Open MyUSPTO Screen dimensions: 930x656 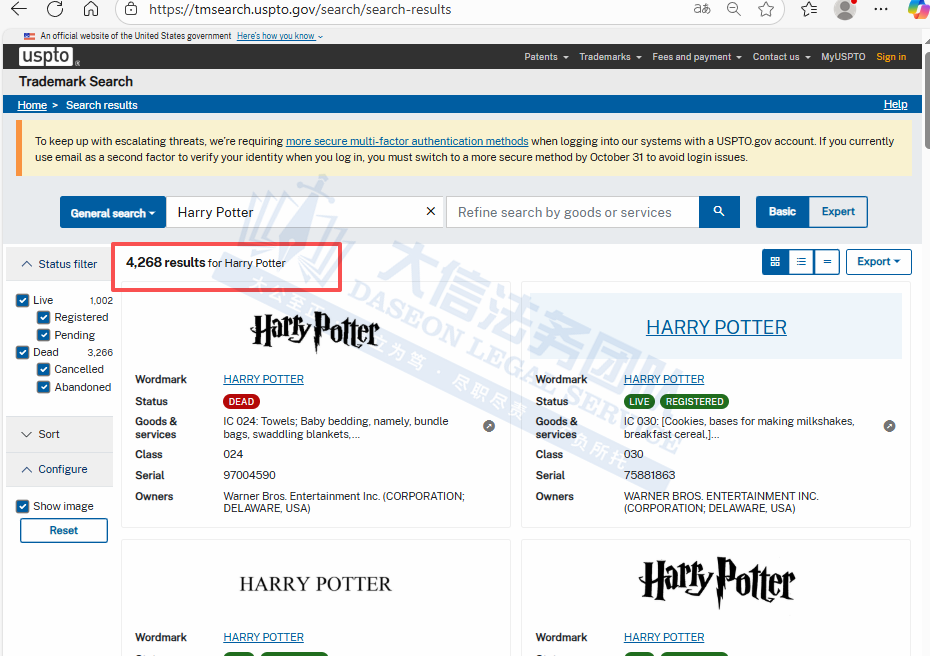click(843, 57)
